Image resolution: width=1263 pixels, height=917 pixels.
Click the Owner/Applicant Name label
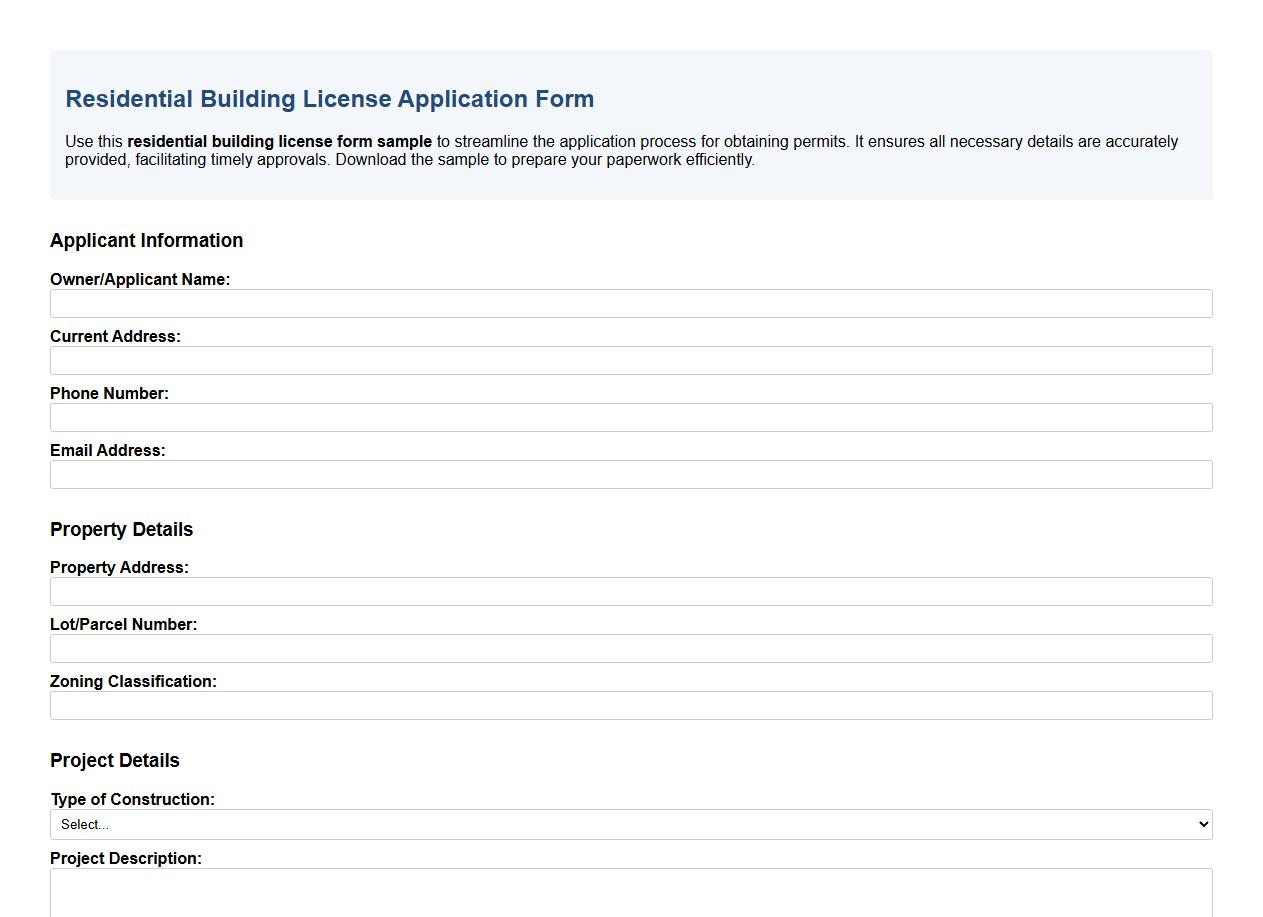coord(140,280)
